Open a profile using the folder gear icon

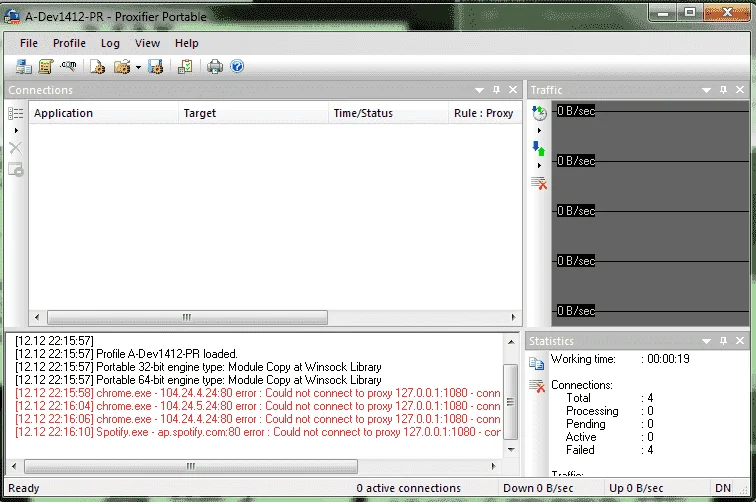pyautogui.click(x=122, y=67)
